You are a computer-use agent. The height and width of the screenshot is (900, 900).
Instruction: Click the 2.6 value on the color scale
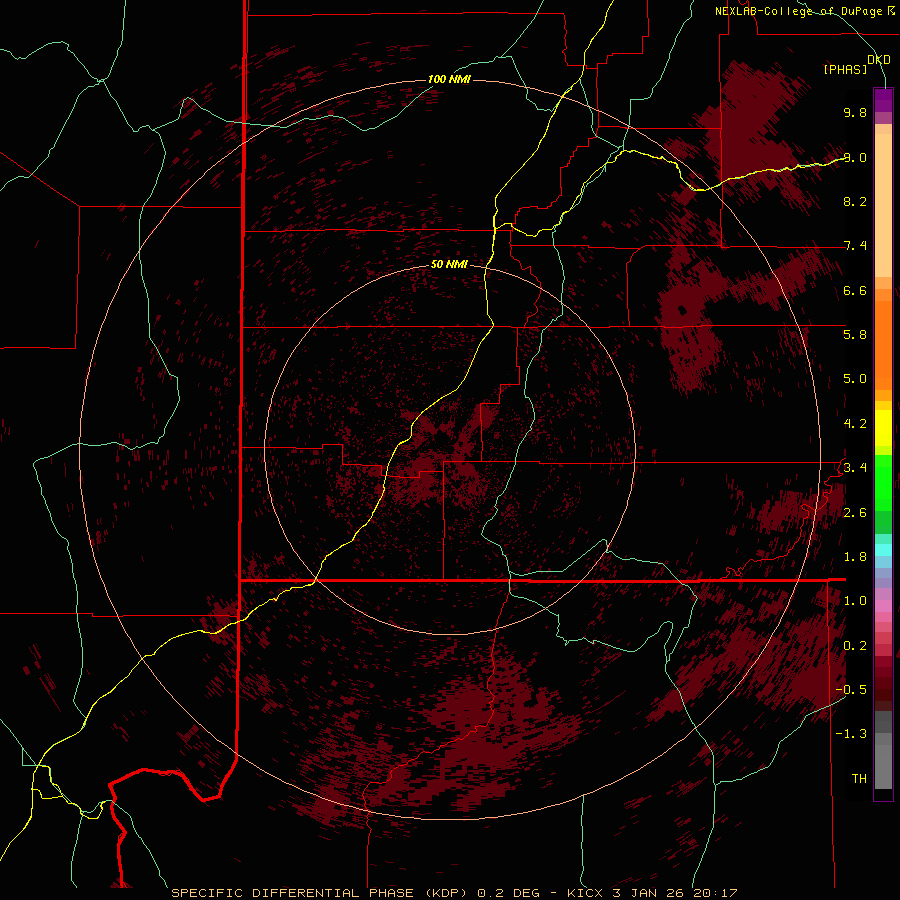(x=855, y=512)
